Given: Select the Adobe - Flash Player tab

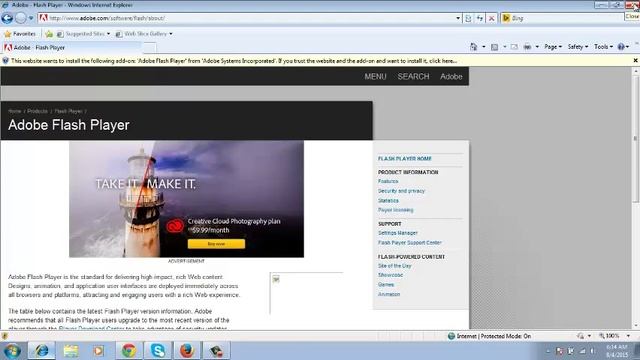Looking at the screenshot, I should point(72,48).
